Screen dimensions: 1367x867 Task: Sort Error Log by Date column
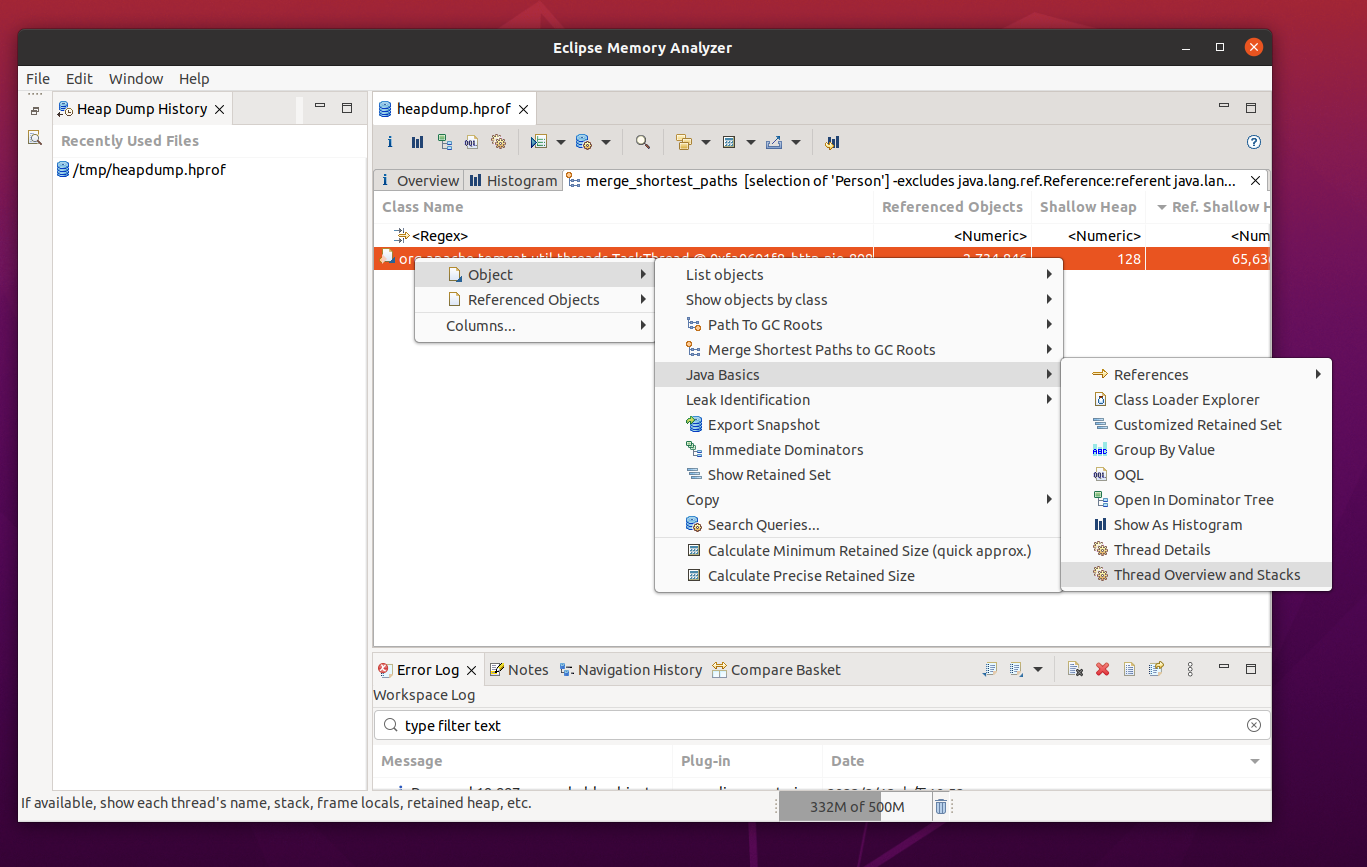pos(1046,761)
